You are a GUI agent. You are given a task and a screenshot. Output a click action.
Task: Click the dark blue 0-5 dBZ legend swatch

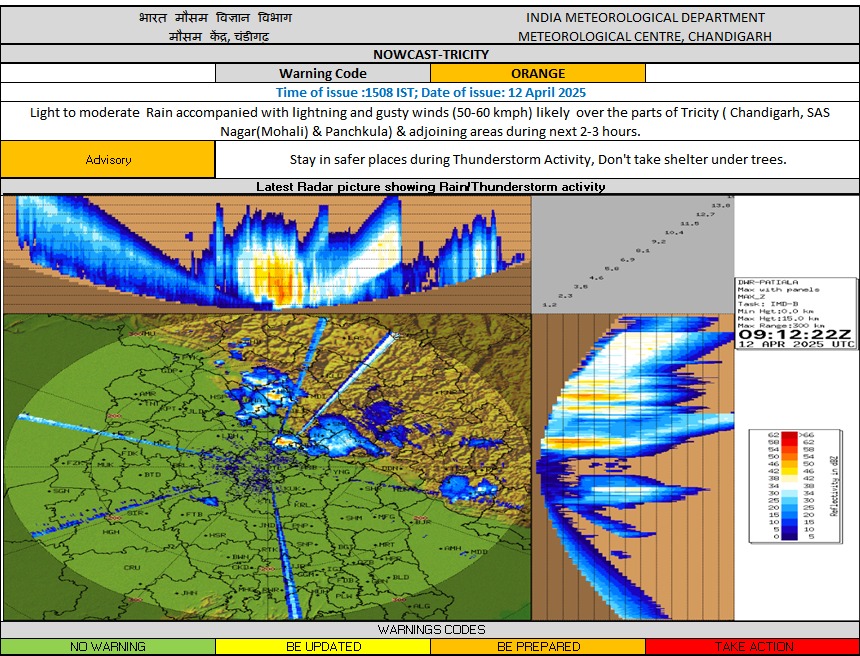[x=789, y=536]
